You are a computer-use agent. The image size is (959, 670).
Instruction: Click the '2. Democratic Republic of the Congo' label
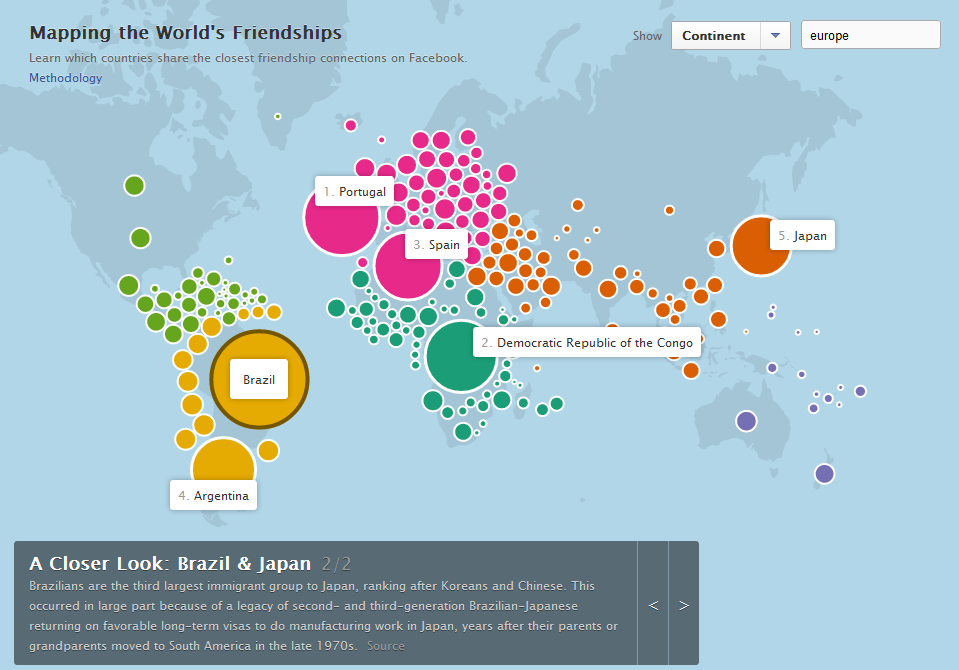[x=587, y=343]
